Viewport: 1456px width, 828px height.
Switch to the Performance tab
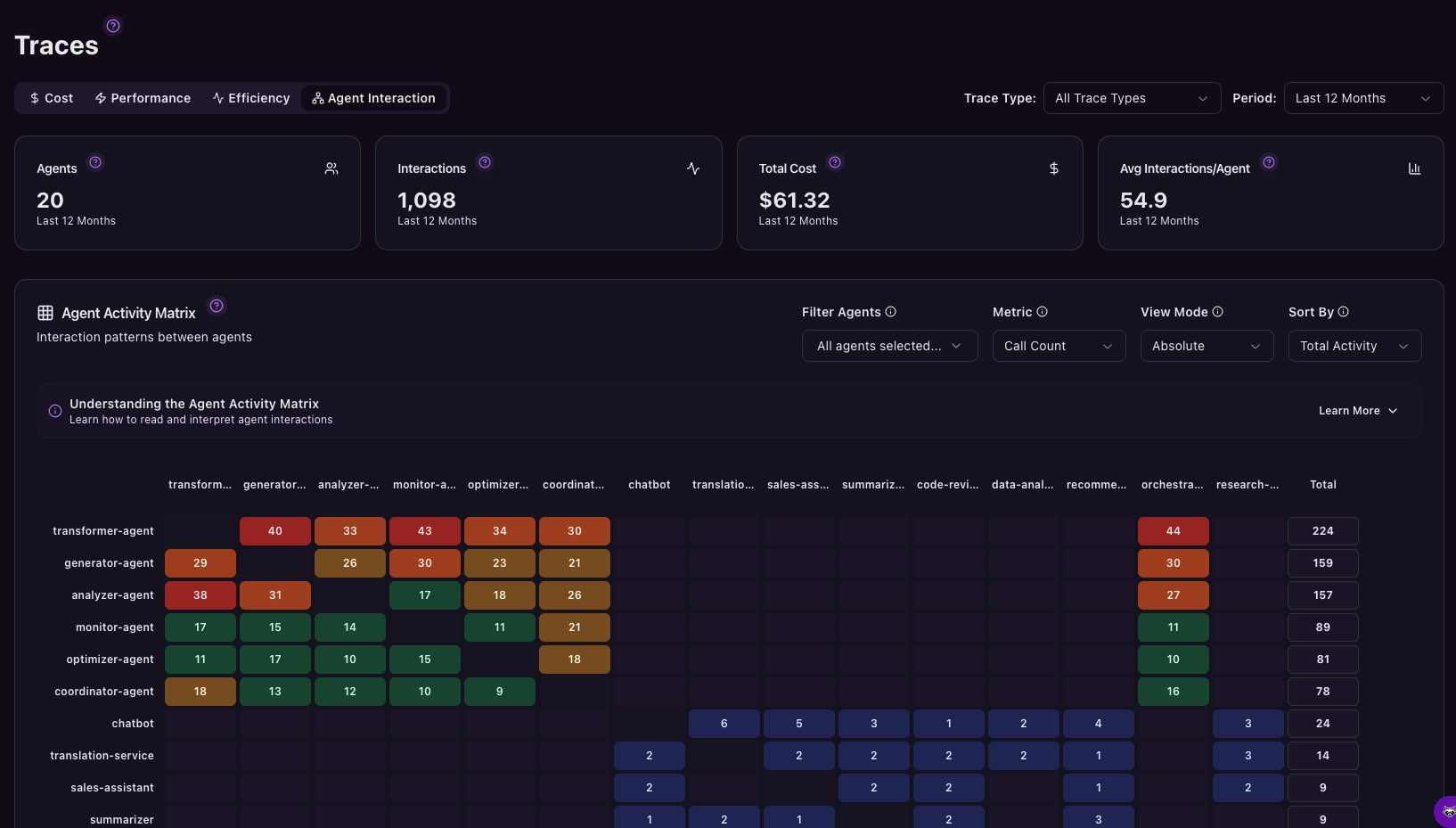click(x=143, y=98)
